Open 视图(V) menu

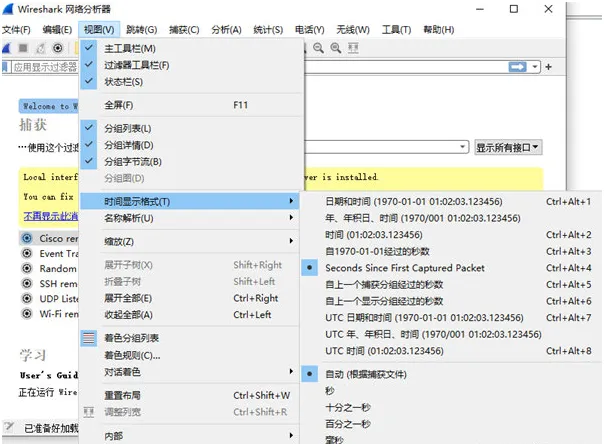pos(99,30)
